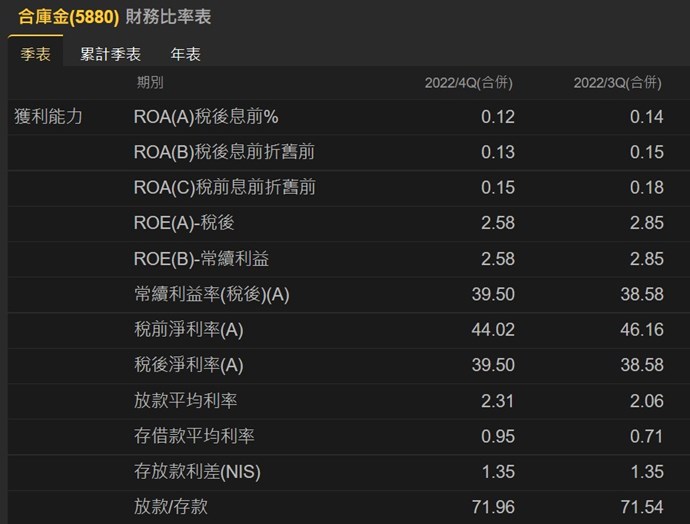Select the 季表 tab

pos(35,54)
